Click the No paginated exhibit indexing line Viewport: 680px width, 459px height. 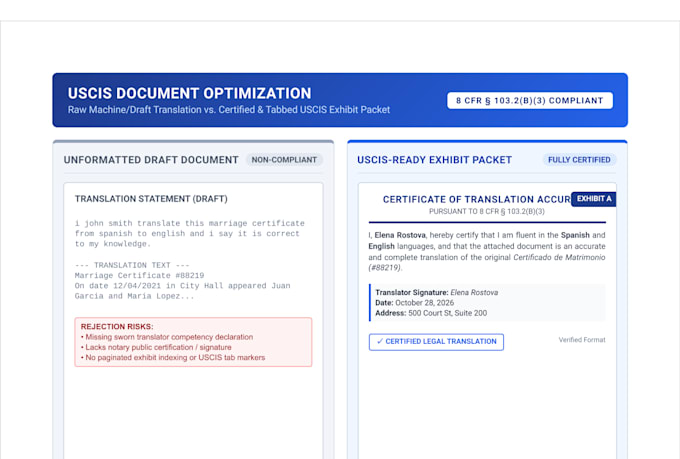coord(173,357)
